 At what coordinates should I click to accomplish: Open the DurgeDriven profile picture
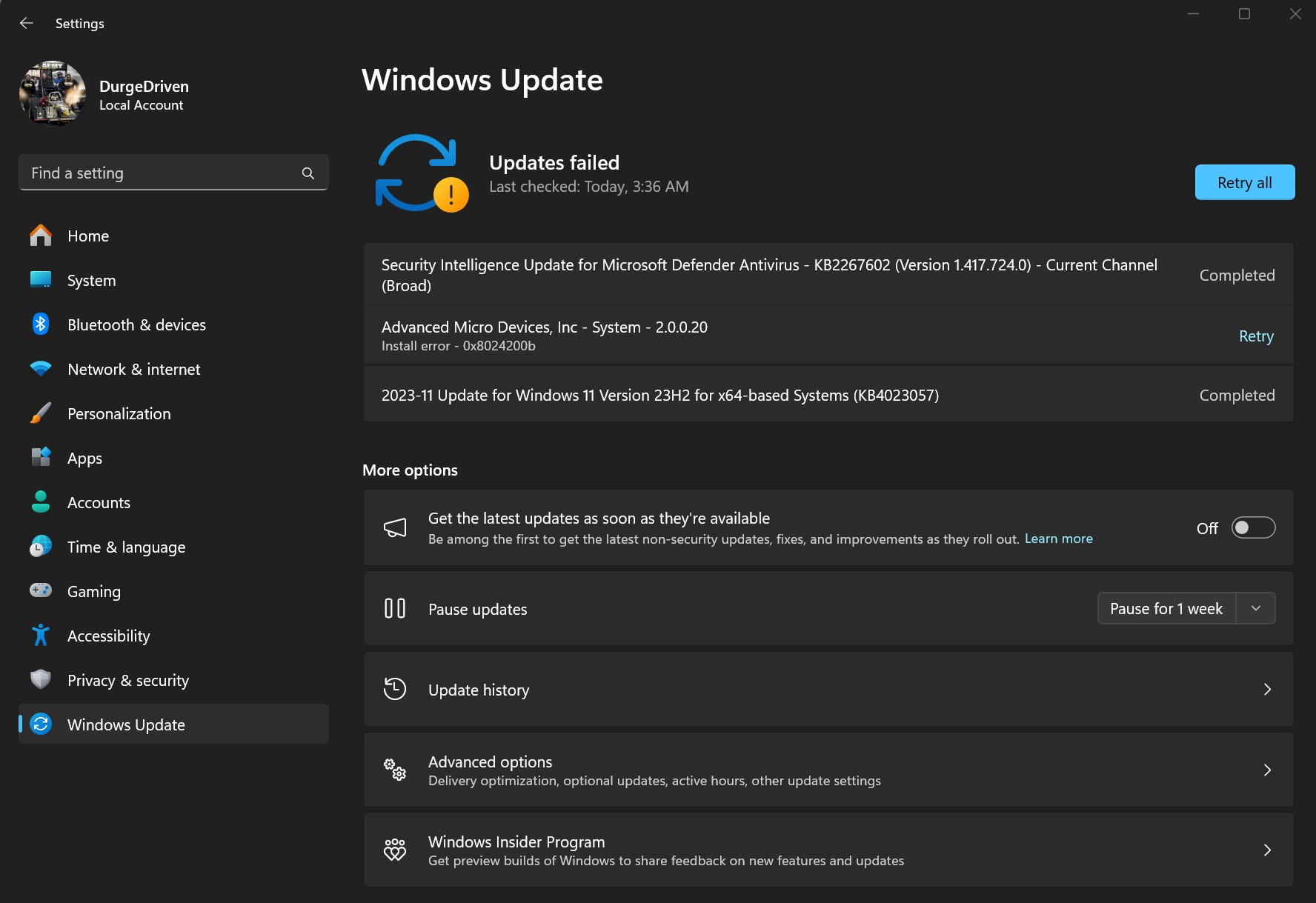[x=53, y=94]
